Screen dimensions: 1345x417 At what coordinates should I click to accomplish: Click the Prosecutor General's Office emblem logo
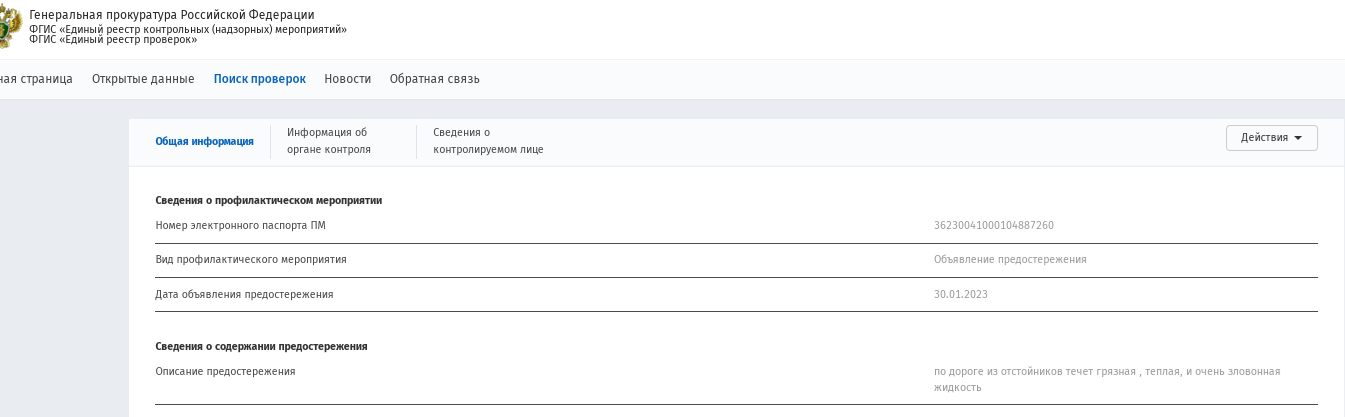(x=10, y=27)
